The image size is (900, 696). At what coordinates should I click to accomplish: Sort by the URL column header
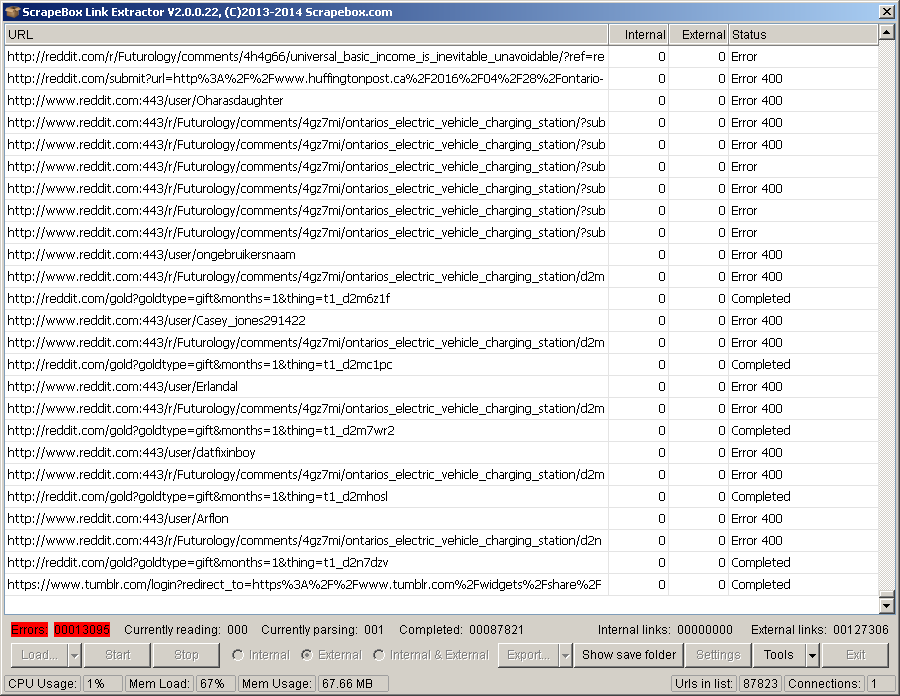point(307,34)
